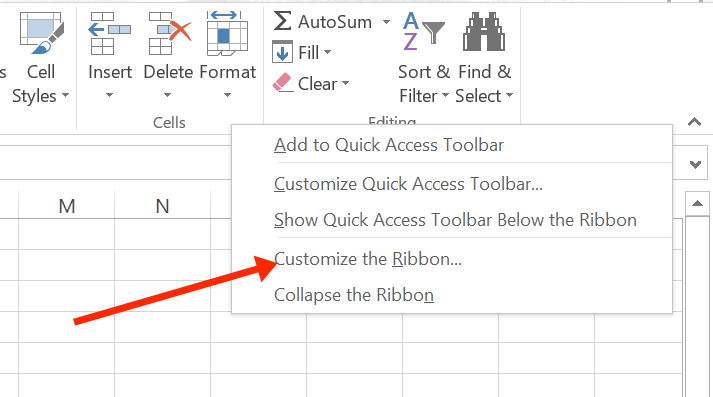The height and width of the screenshot is (397, 713).
Task: Click the Clear eraser icon
Action: [282, 83]
